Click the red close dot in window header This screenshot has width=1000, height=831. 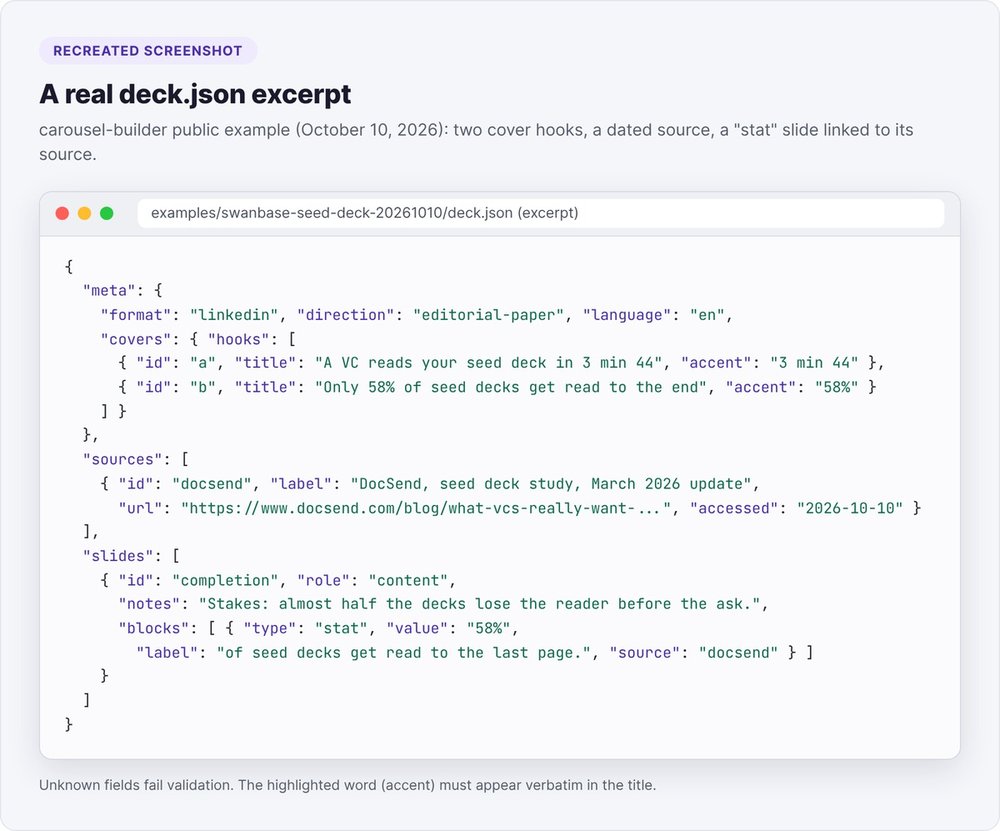pos(62,213)
